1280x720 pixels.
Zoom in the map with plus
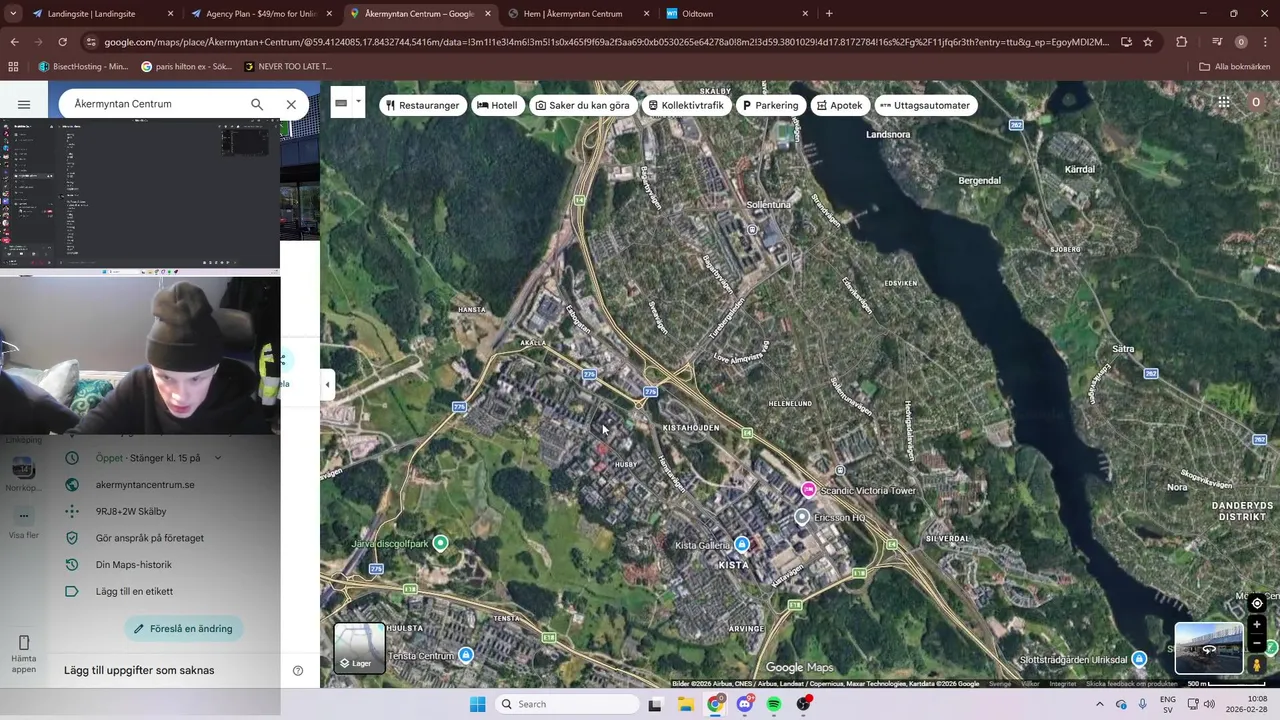point(1257,625)
